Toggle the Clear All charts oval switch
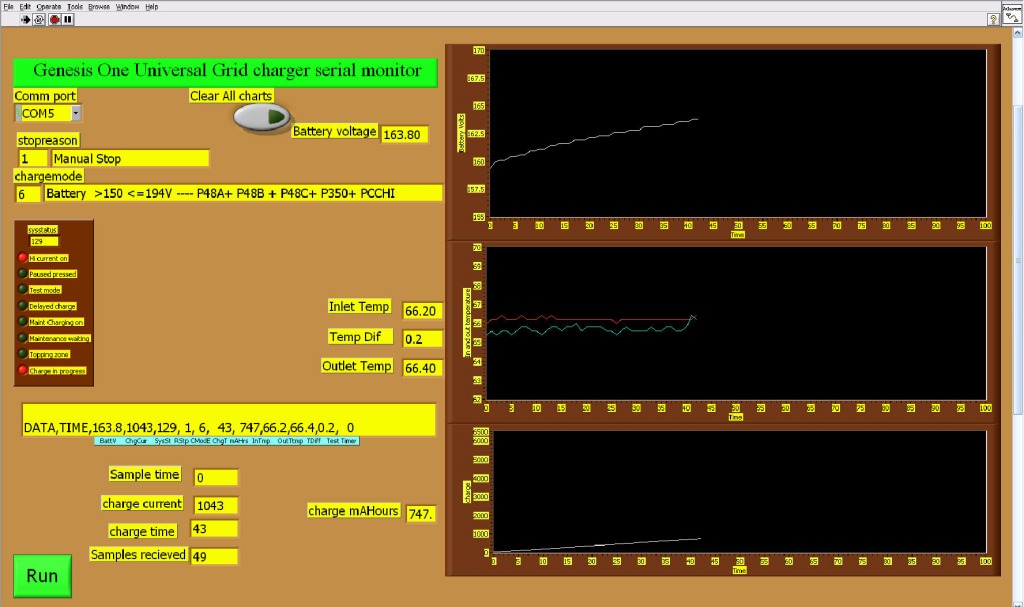This screenshot has width=1024, height=607. tap(262, 118)
